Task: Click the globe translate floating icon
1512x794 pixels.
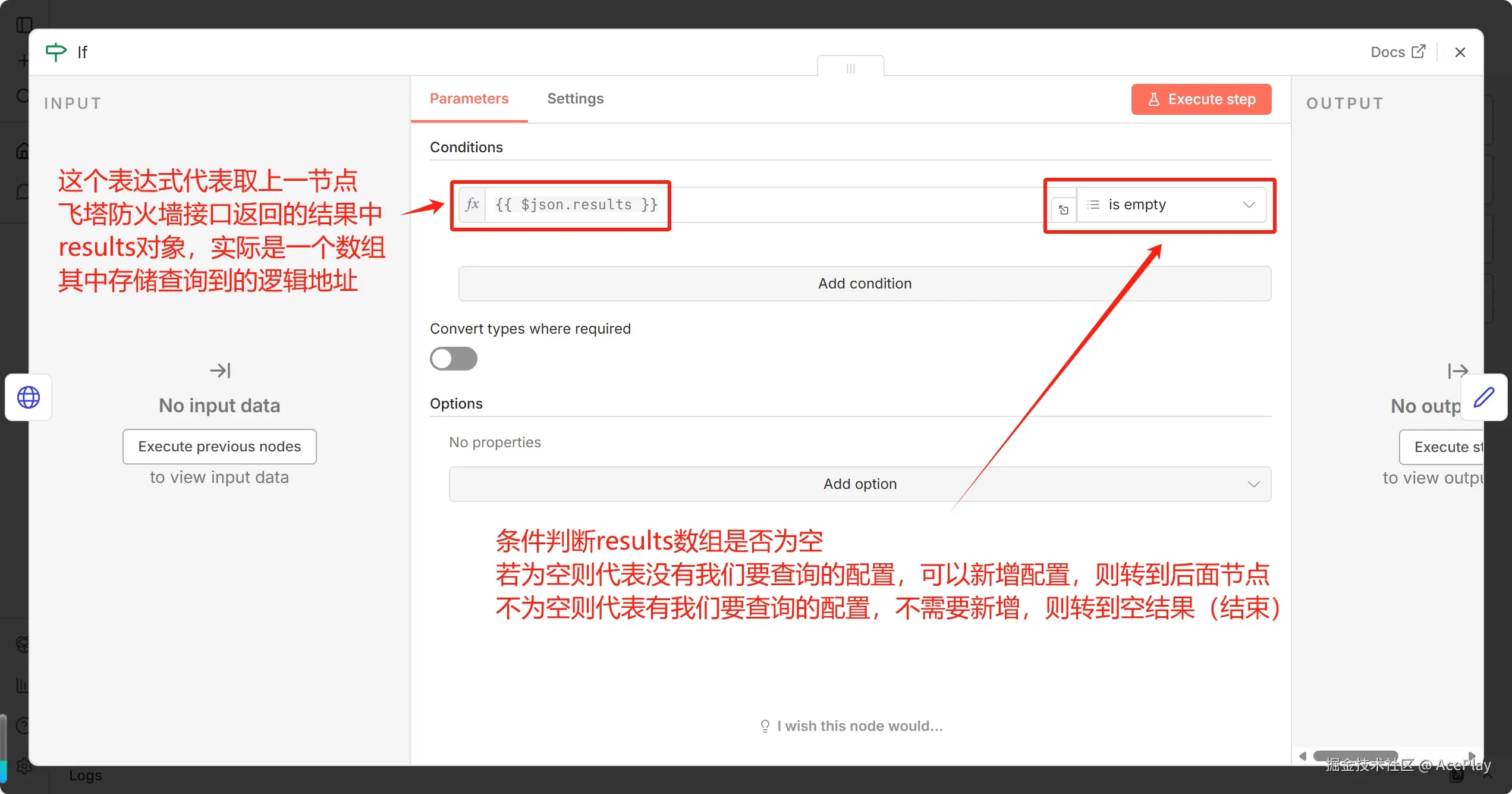Action: point(28,397)
